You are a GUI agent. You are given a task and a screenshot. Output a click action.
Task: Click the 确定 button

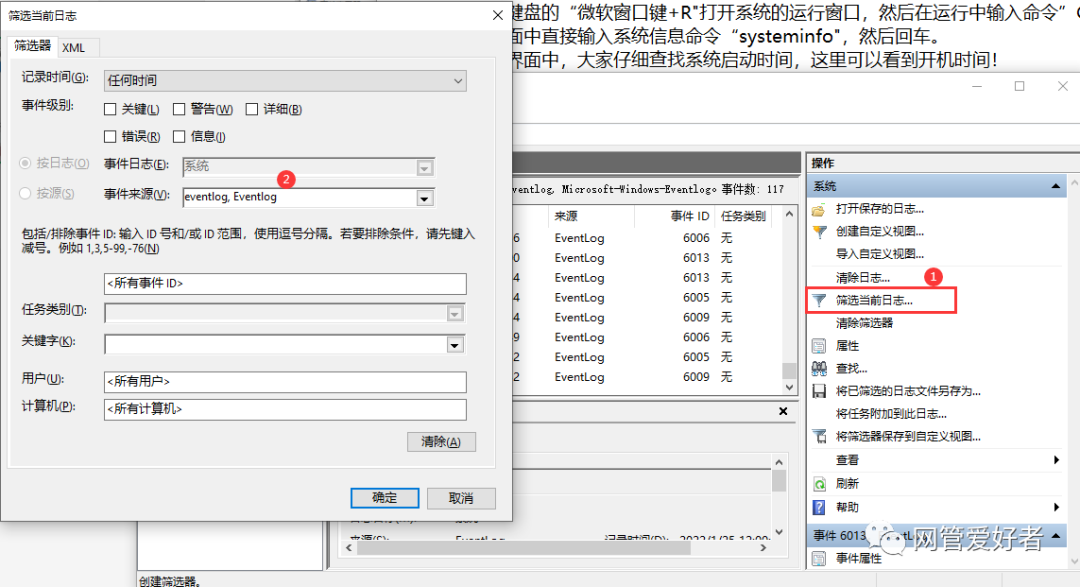(384, 498)
